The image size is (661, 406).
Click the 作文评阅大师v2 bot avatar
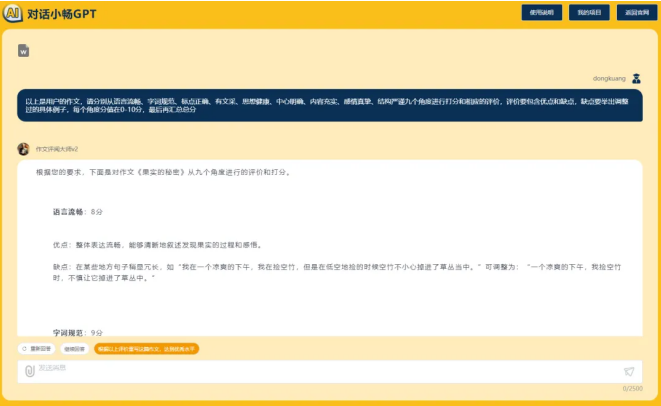pos(23,149)
